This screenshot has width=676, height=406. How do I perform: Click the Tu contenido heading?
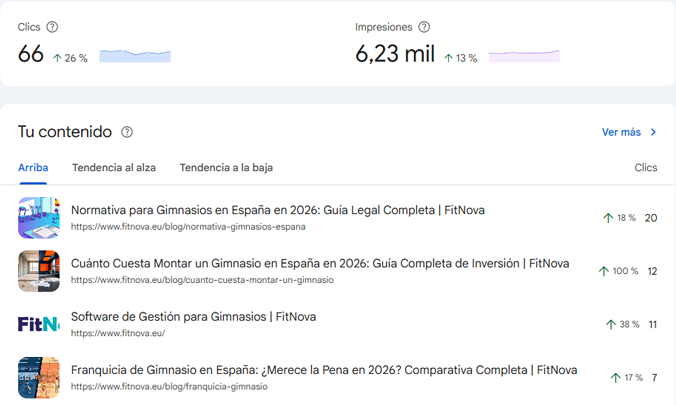[x=65, y=132]
